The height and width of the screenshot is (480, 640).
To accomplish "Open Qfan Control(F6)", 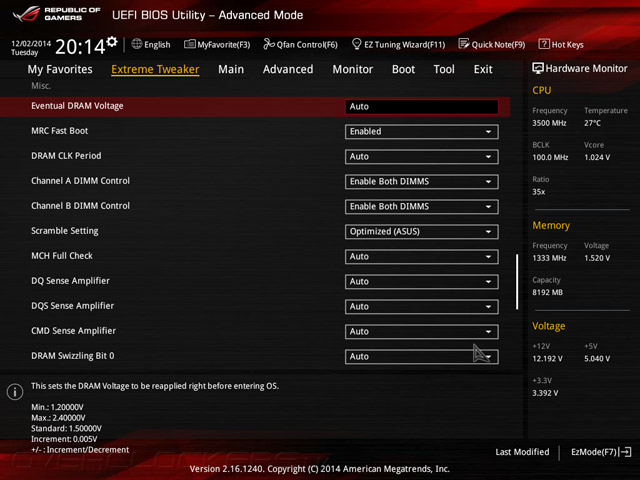I will [300, 44].
